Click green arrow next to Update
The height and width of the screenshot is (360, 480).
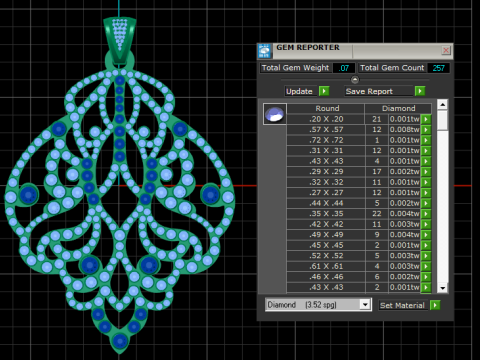(x=324, y=91)
